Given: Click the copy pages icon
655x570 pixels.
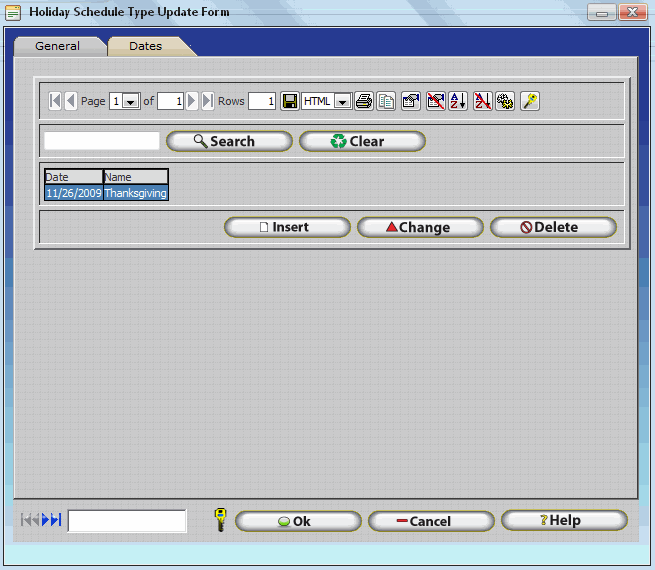Looking at the screenshot, I should point(385,101).
